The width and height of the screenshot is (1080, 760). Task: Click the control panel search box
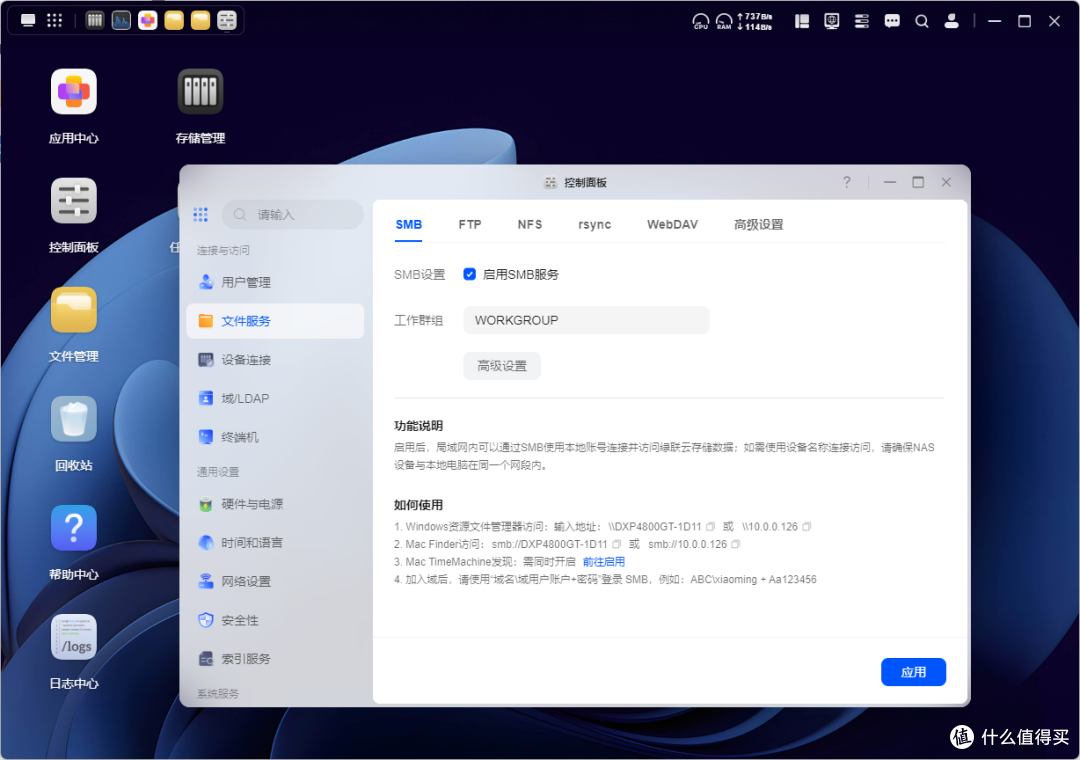293,214
